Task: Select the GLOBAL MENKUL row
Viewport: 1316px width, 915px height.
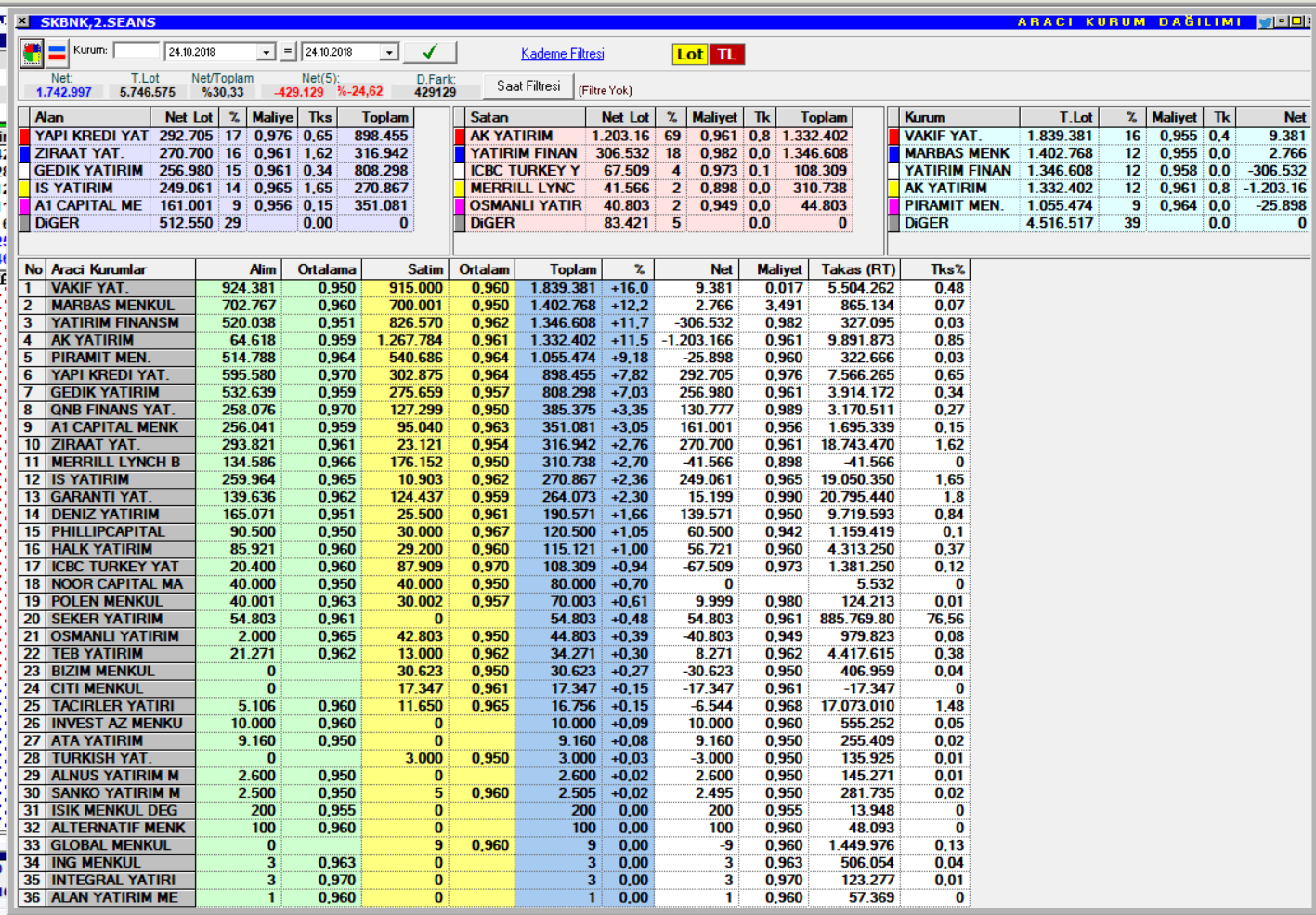Action: click(x=494, y=845)
